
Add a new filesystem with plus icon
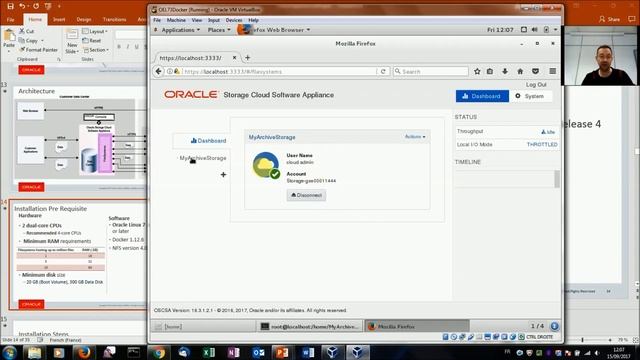223,175
